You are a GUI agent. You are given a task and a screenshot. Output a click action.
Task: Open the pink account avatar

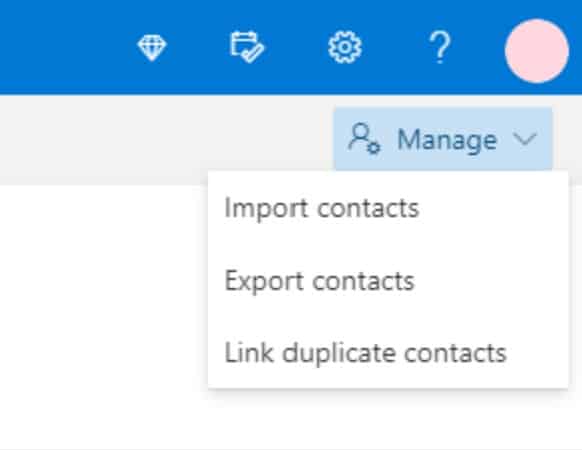click(537, 51)
